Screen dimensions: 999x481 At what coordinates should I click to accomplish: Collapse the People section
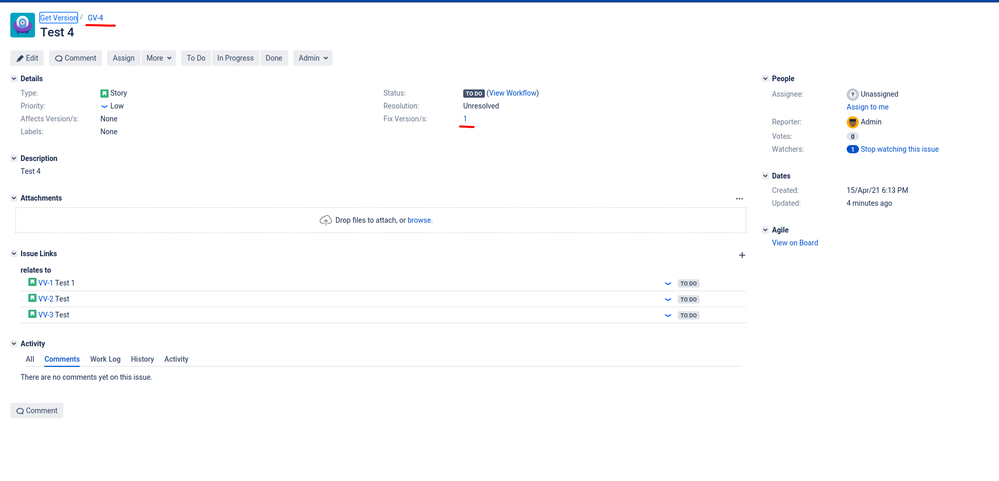[766, 79]
